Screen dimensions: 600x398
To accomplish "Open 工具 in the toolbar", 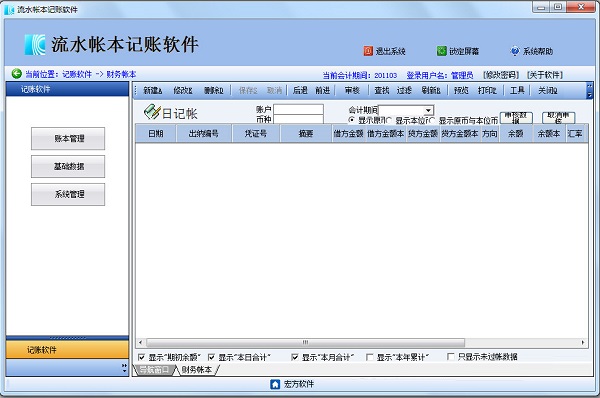I will pos(517,91).
